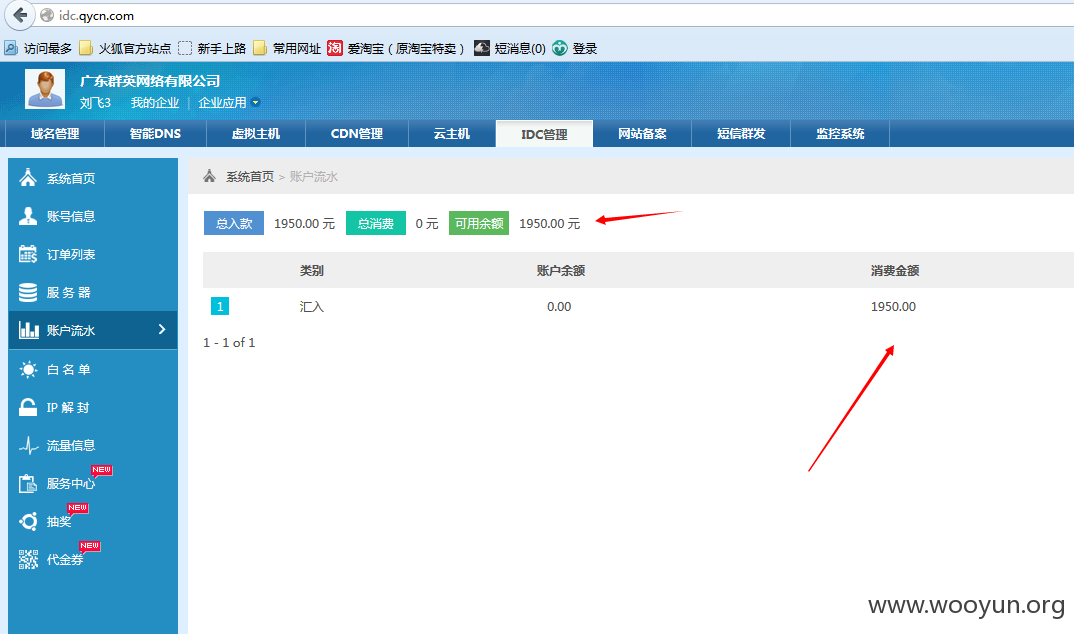1074x634 pixels.
Task: Click the globe site icon in address bar
Action: (47, 15)
